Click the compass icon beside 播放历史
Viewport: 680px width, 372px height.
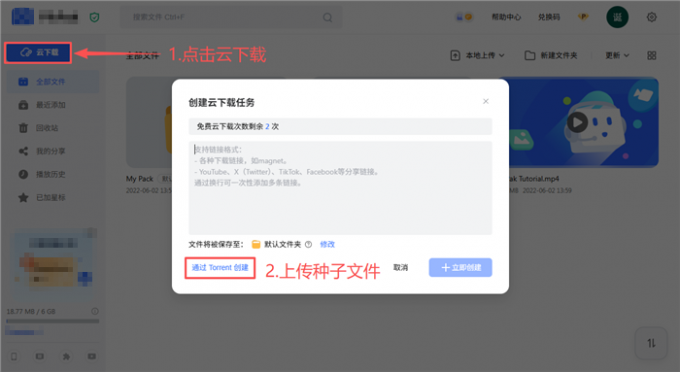[23, 174]
